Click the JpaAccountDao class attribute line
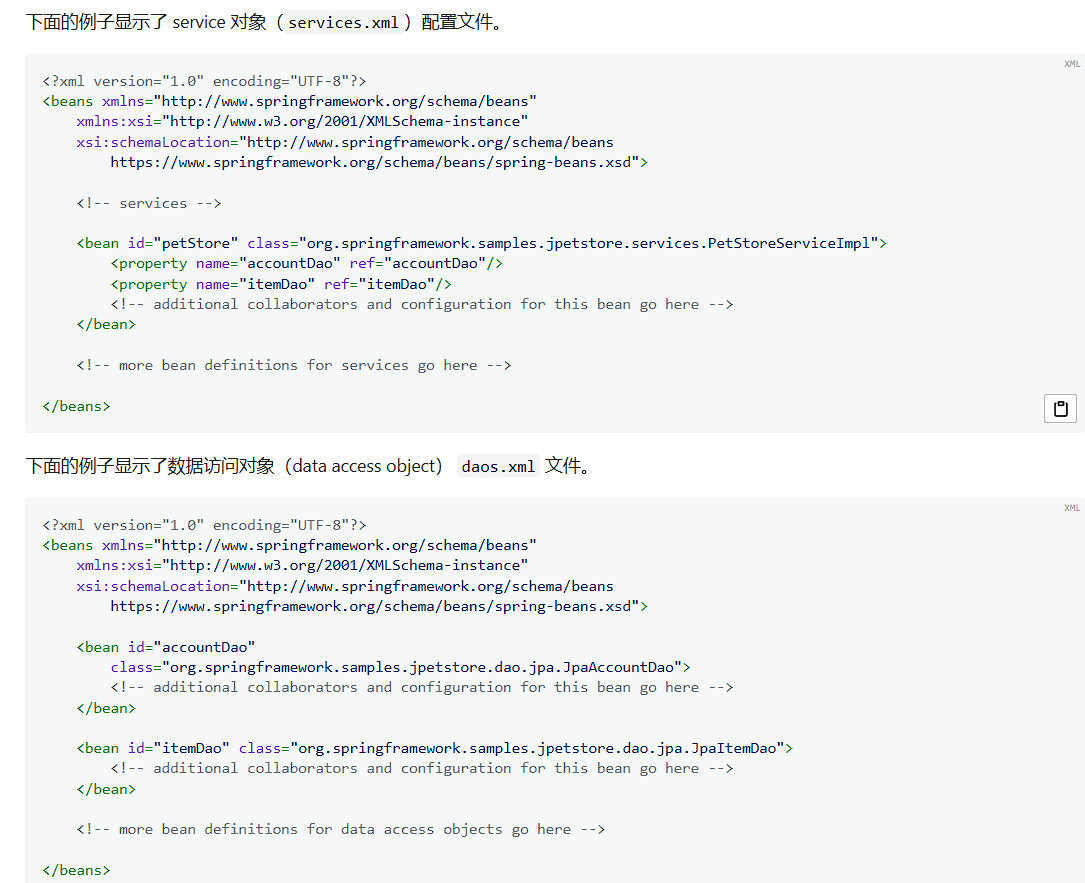Screen dimensions: 1085x883 click(x=400, y=667)
